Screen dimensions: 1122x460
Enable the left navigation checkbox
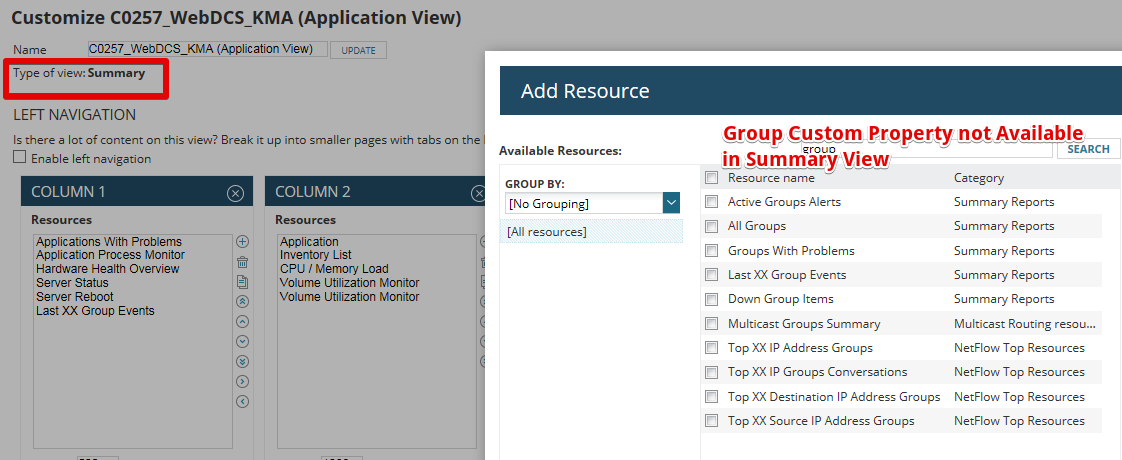19,158
